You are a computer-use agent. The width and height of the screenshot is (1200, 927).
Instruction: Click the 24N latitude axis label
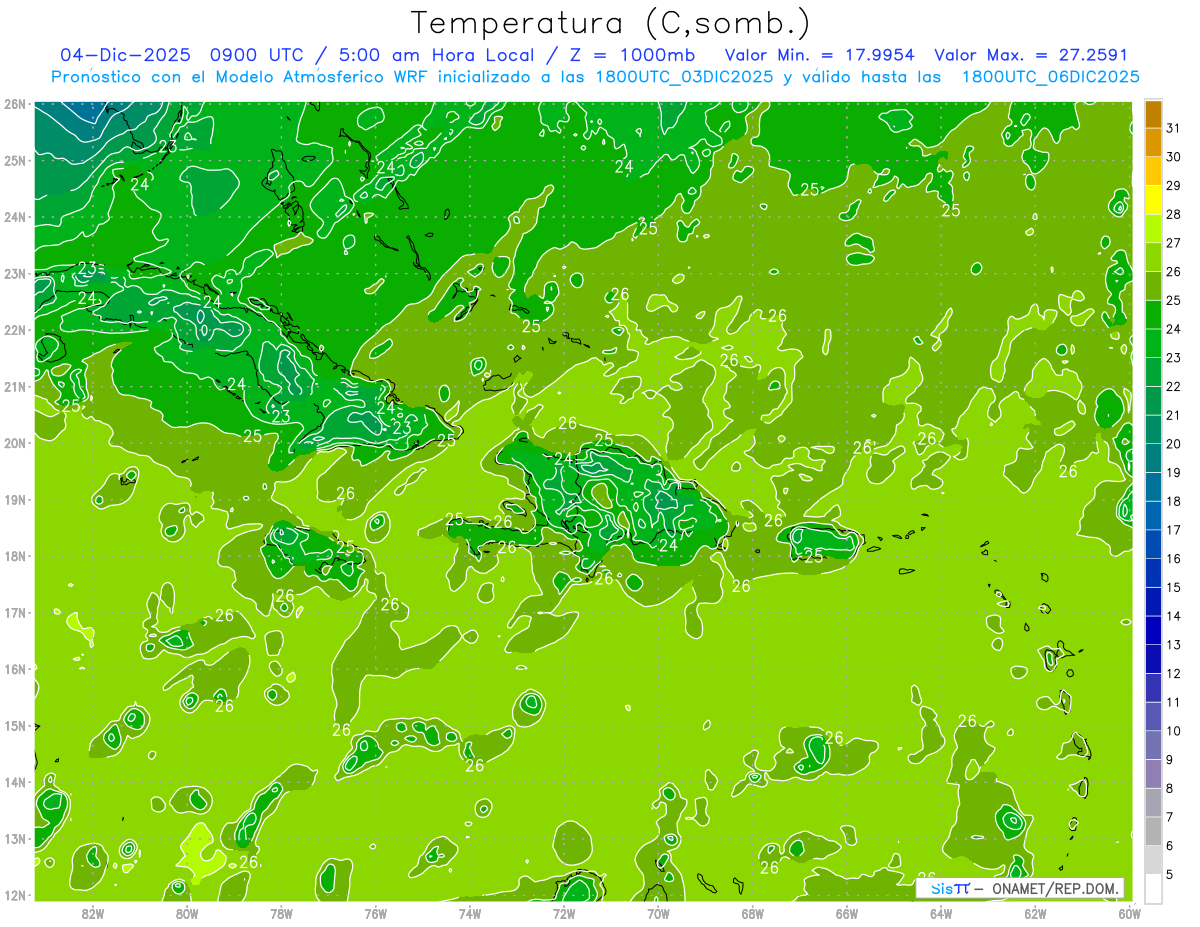coord(14,217)
